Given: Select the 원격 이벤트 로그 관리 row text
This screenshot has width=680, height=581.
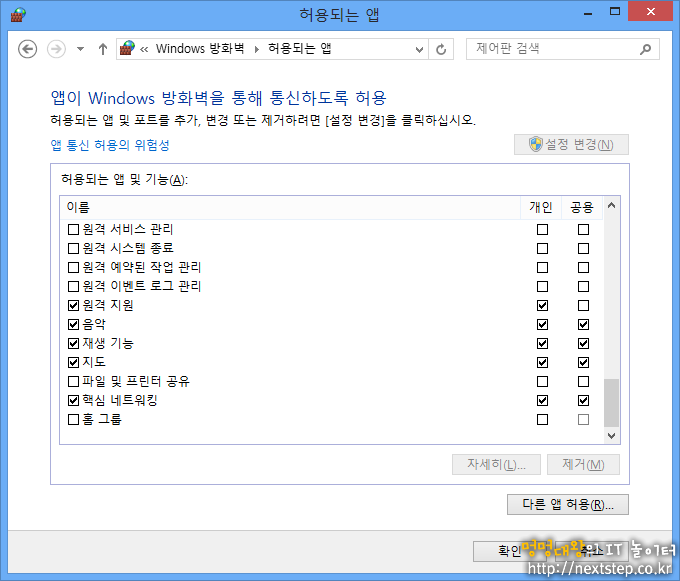Looking at the screenshot, I should pyautogui.click(x=142, y=286).
